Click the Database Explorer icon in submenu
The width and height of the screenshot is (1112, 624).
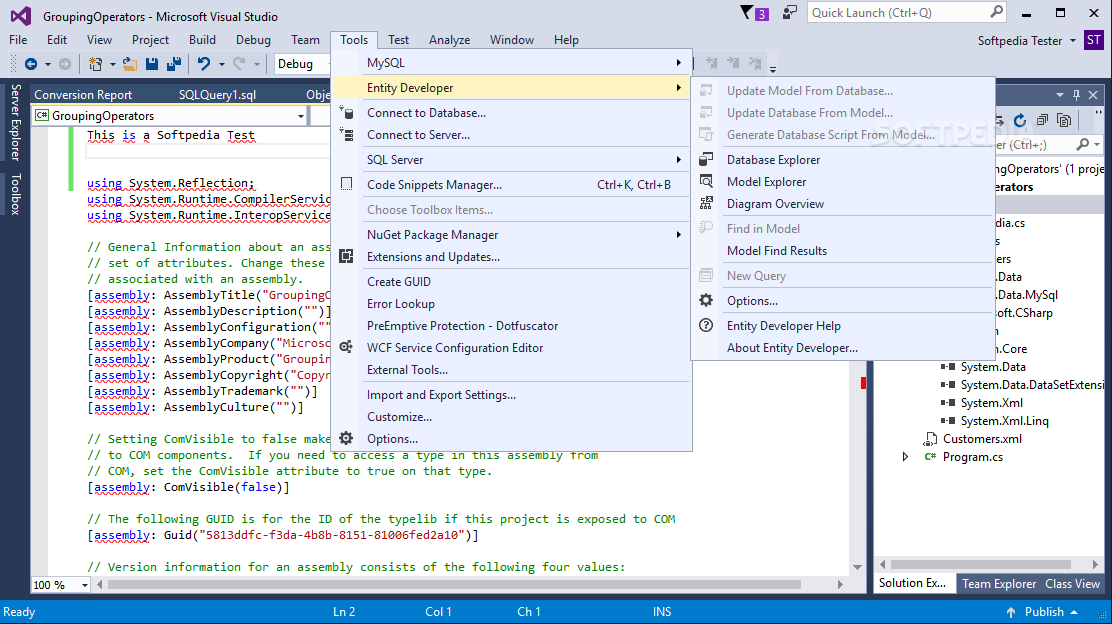point(706,159)
